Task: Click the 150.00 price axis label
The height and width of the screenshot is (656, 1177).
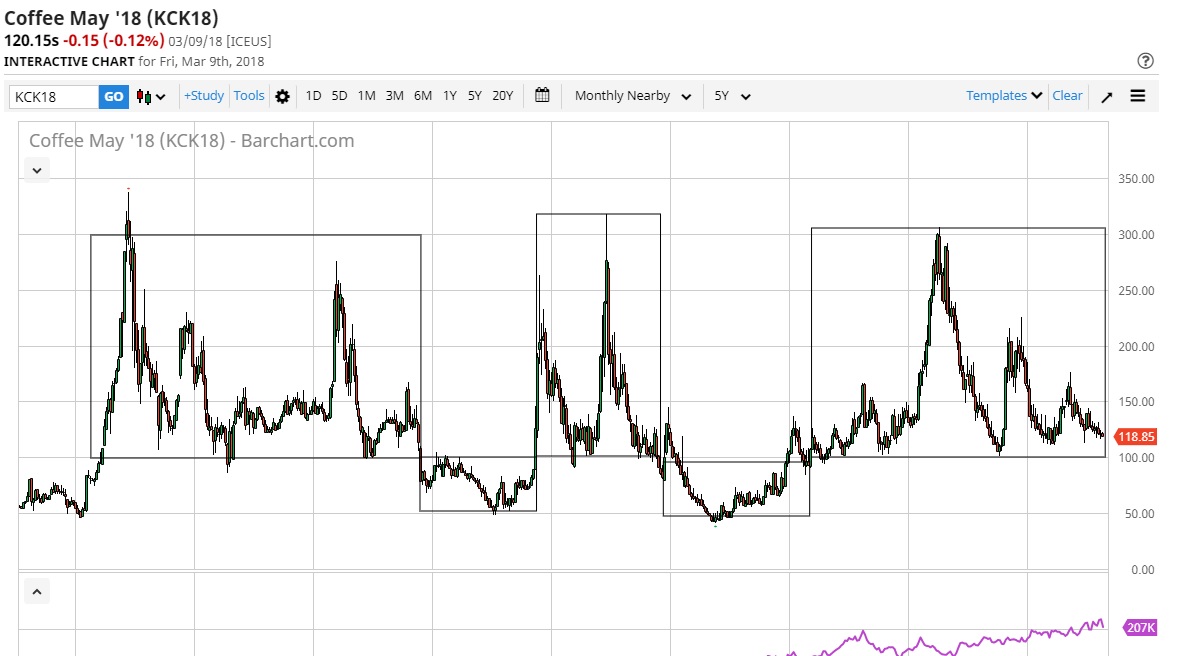Action: pos(1136,402)
